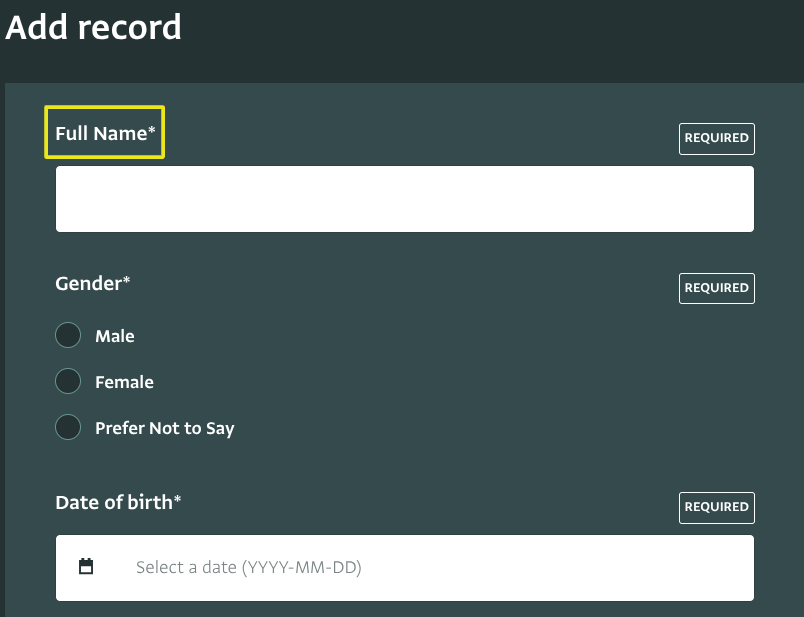Click the REQUIRED badge beside Date of birth
Viewport: 804px width, 617px height.
point(716,507)
